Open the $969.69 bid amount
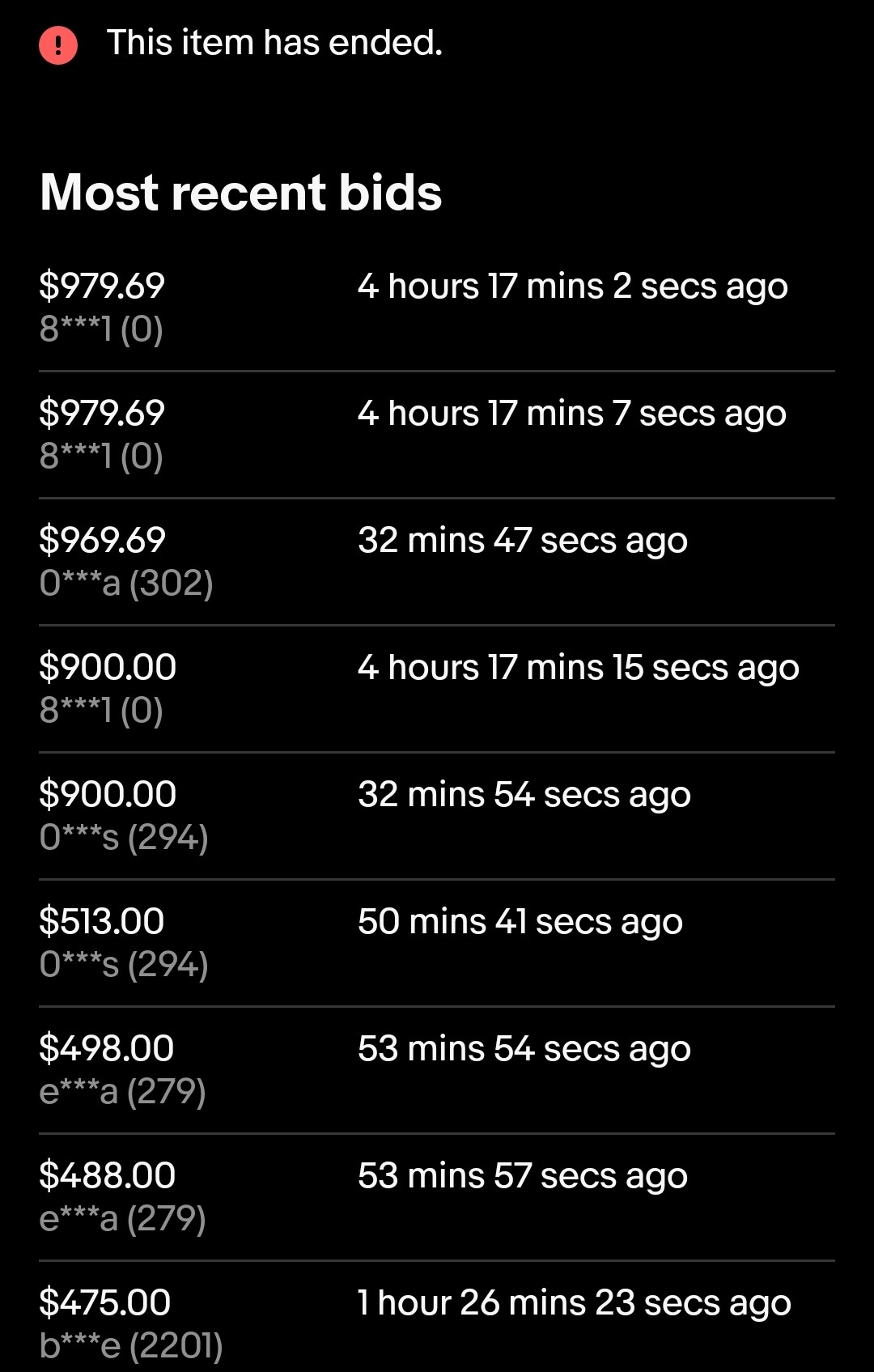Image resolution: width=874 pixels, height=1372 pixels. 103,540
